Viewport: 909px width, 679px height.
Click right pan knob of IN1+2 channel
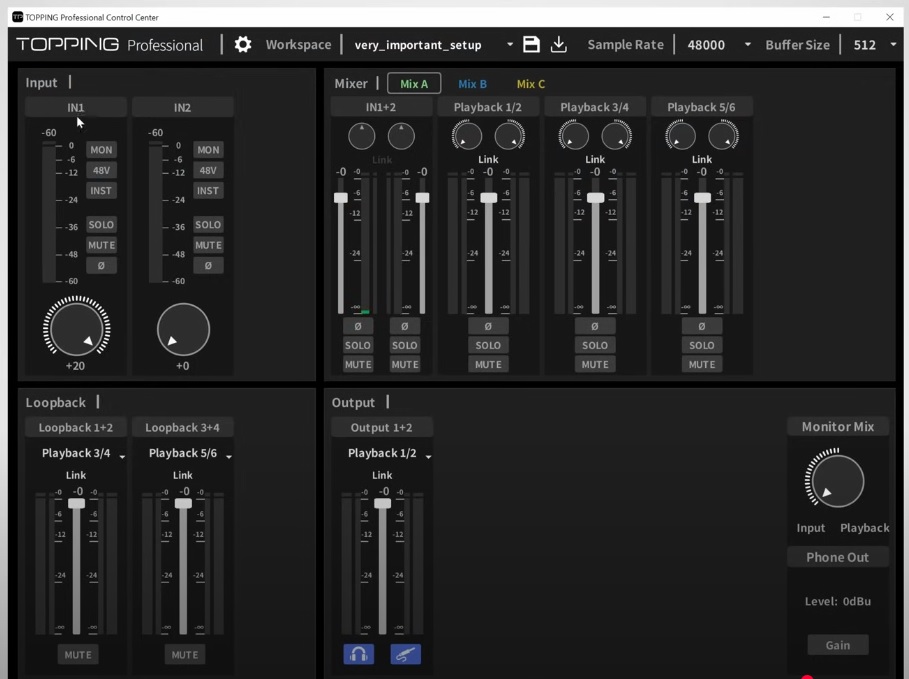[401, 136]
